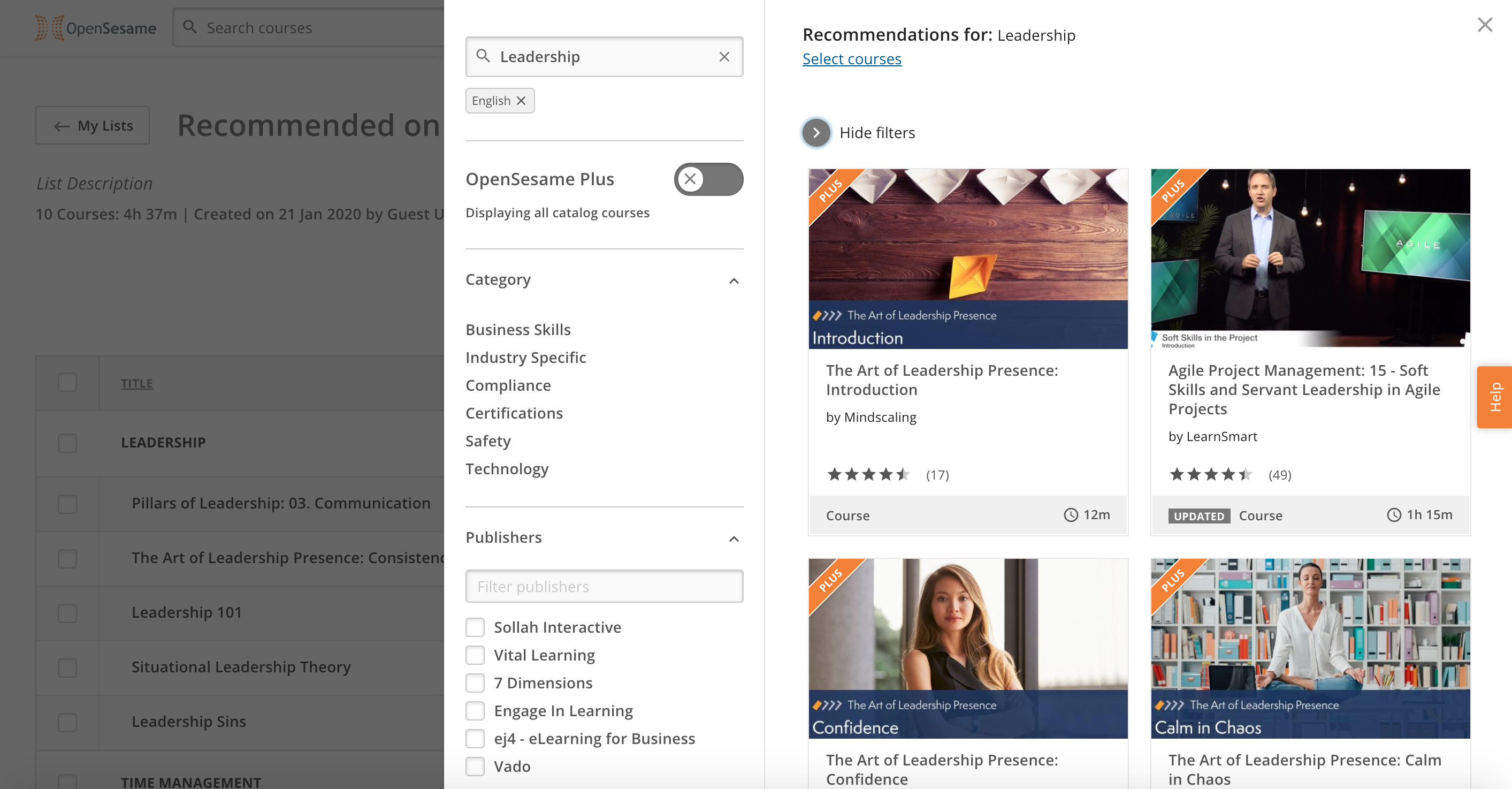Sort by the TITLE column header
The image size is (1512, 789).
click(137, 383)
